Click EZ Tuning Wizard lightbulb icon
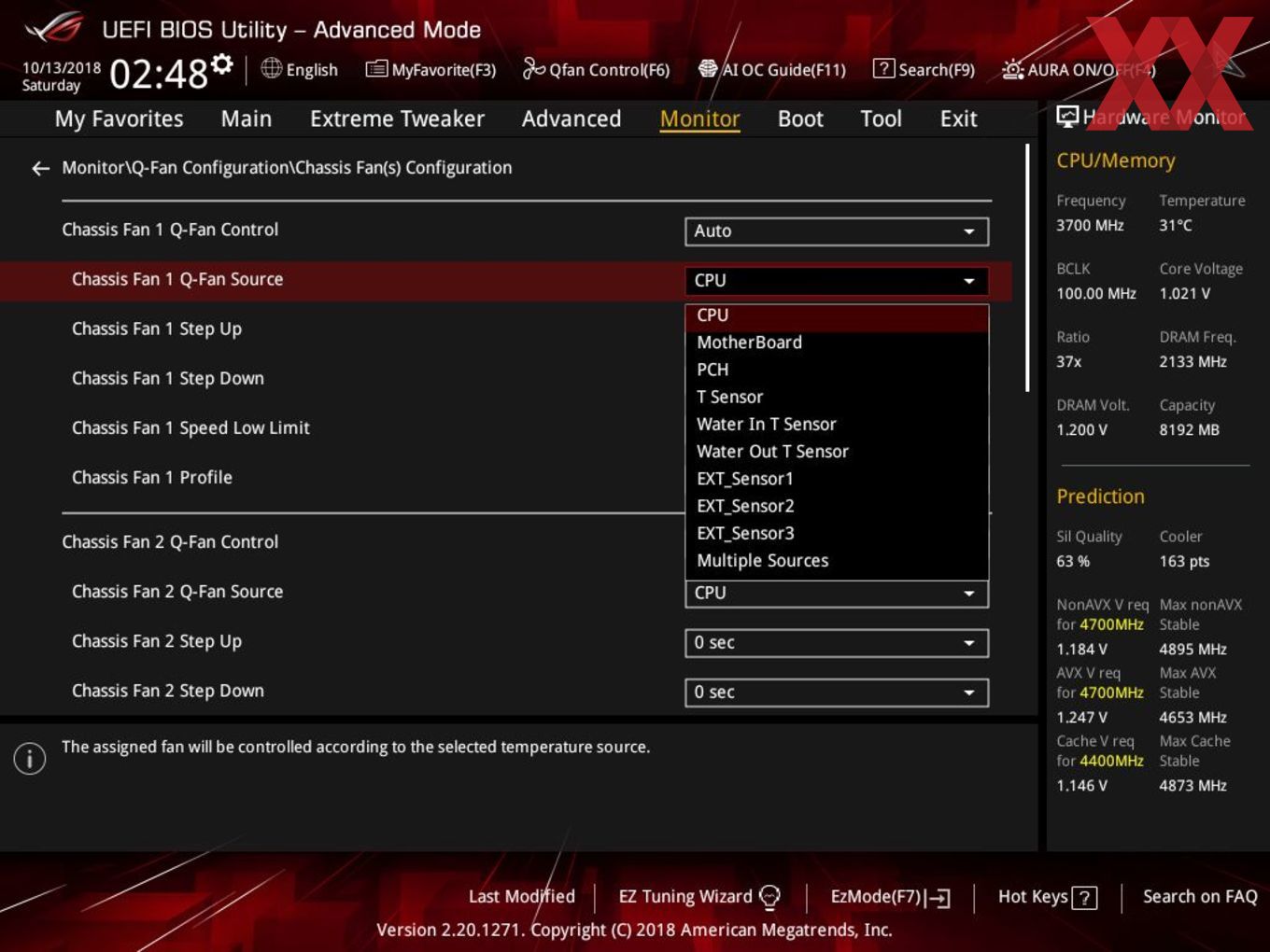The width and height of the screenshot is (1270, 952). pos(769,897)
